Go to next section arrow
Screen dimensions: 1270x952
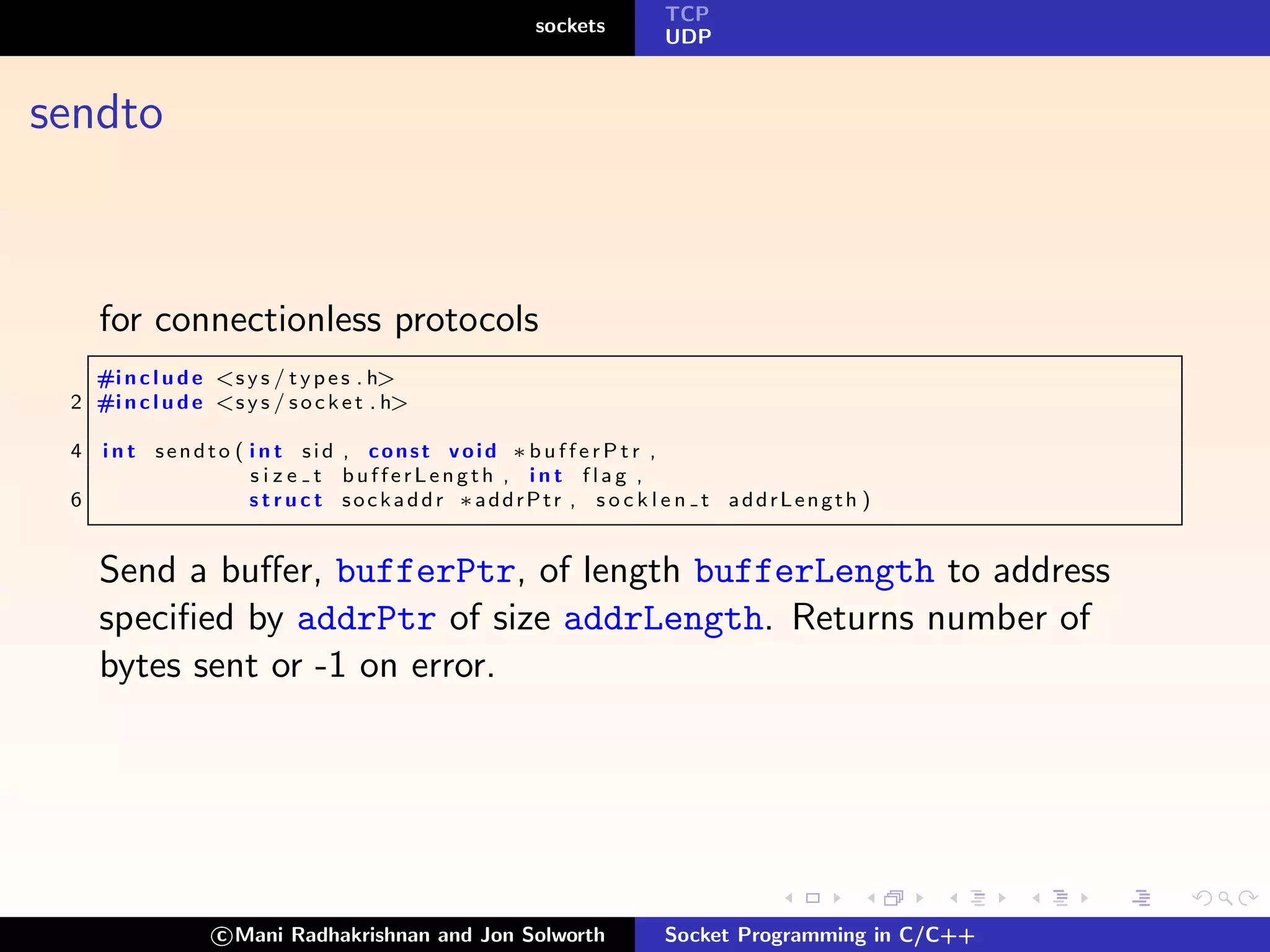(1085, 898)
